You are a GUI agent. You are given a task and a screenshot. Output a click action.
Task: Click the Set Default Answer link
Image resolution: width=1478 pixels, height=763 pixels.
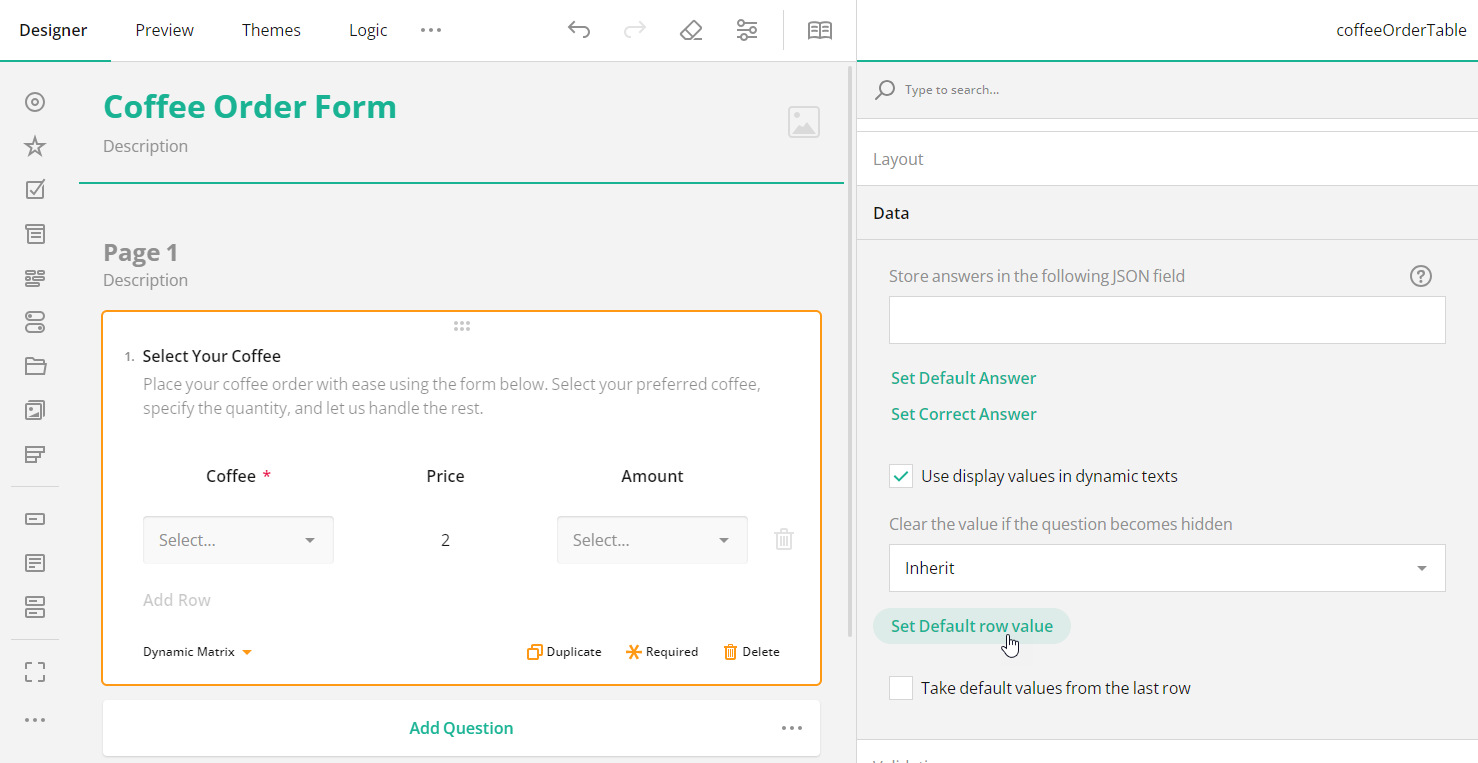click(963, 378)
